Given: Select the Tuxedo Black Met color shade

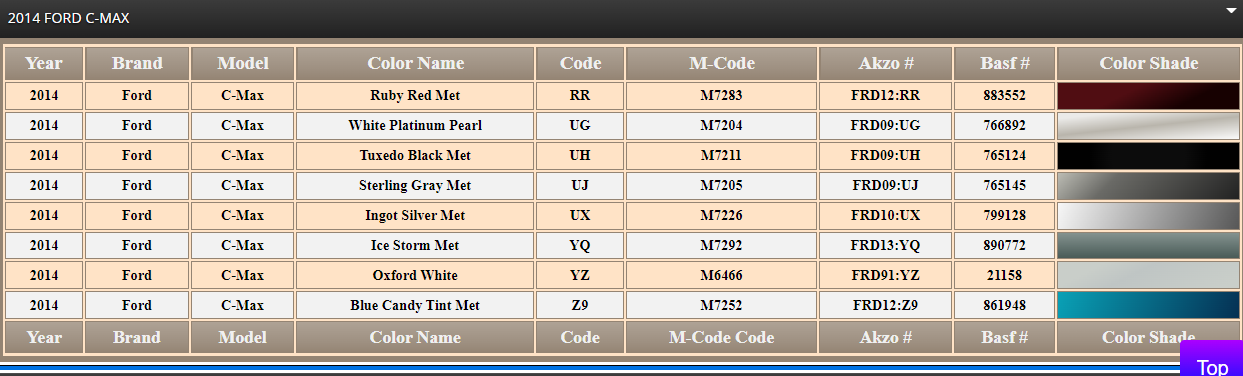Looking at the screenshot, I should [x=1148, y=156].
